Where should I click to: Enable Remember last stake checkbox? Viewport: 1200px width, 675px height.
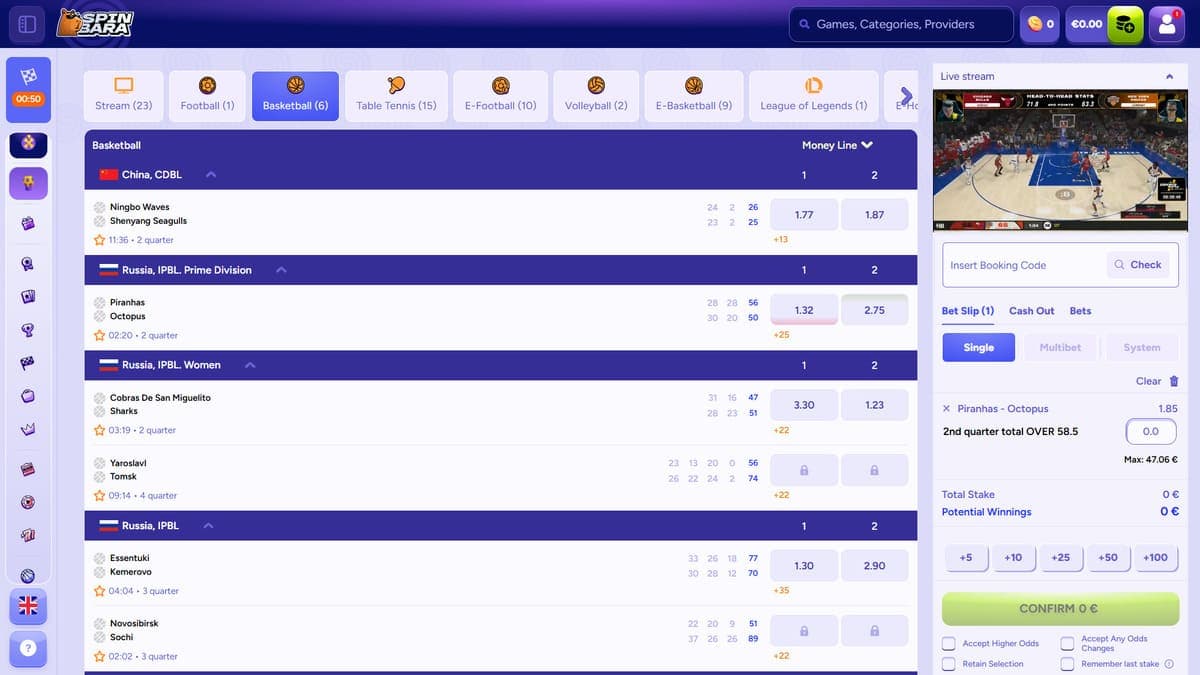tap(1067, 664)
